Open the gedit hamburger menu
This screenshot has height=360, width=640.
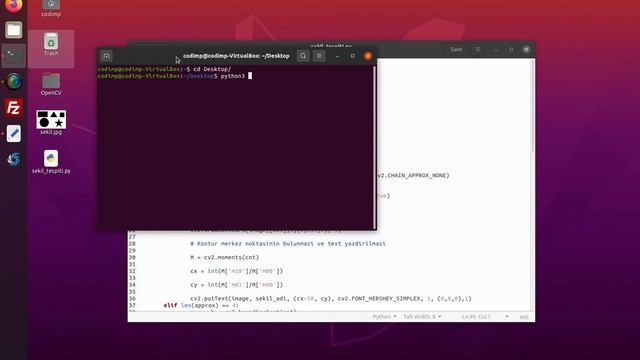pyautogui.click(x=478, y=49)
